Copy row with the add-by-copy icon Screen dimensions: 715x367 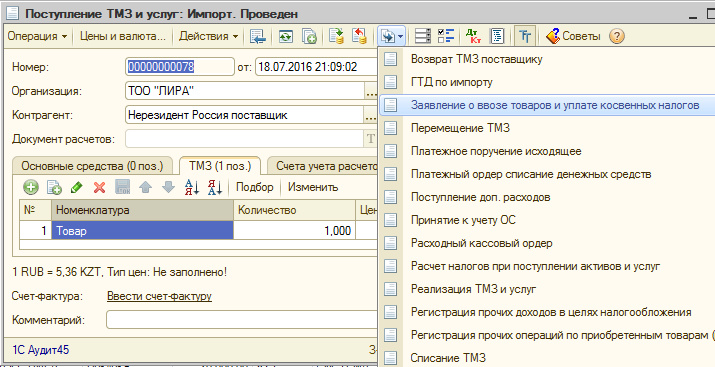pos(54,187)
